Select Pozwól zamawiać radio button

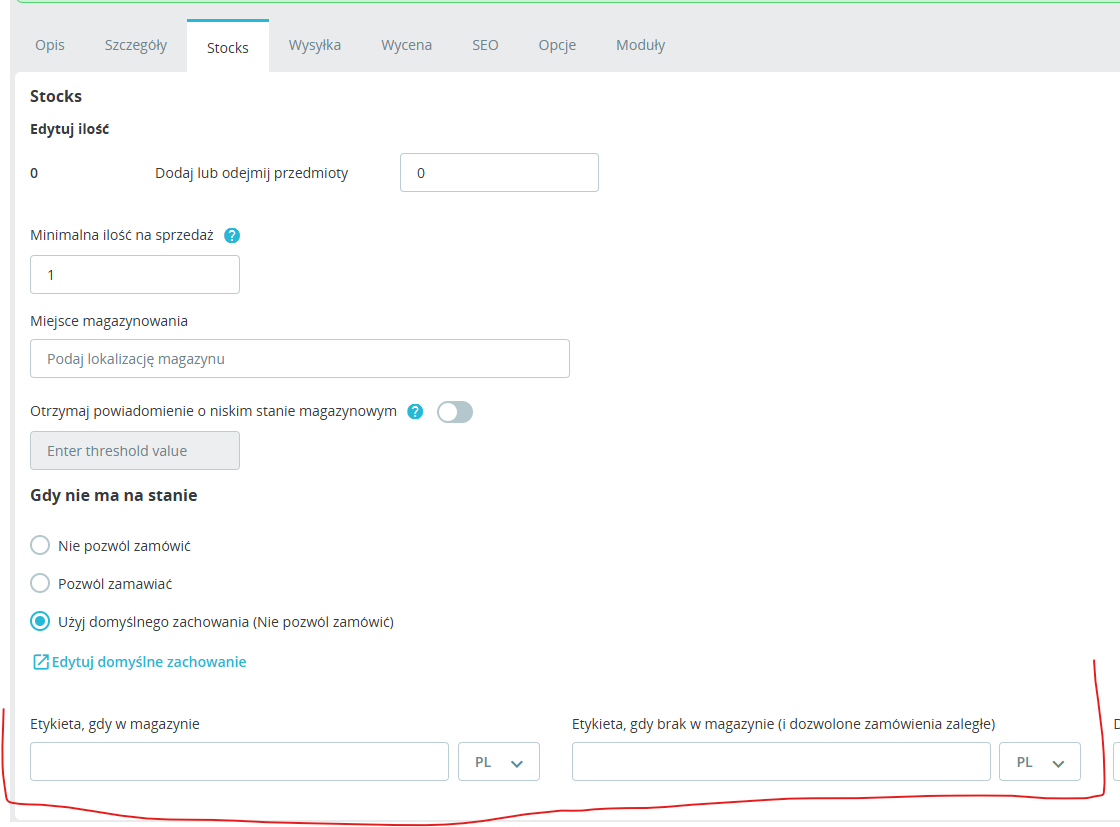pyautogui.click(x=40, y=583)
